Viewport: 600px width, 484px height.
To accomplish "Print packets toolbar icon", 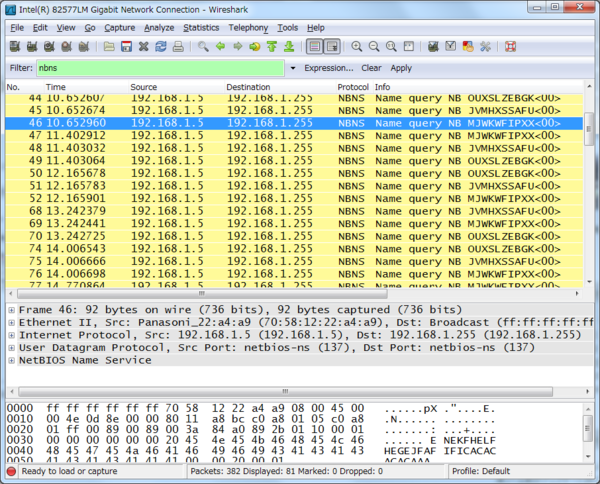I will 178,47.
